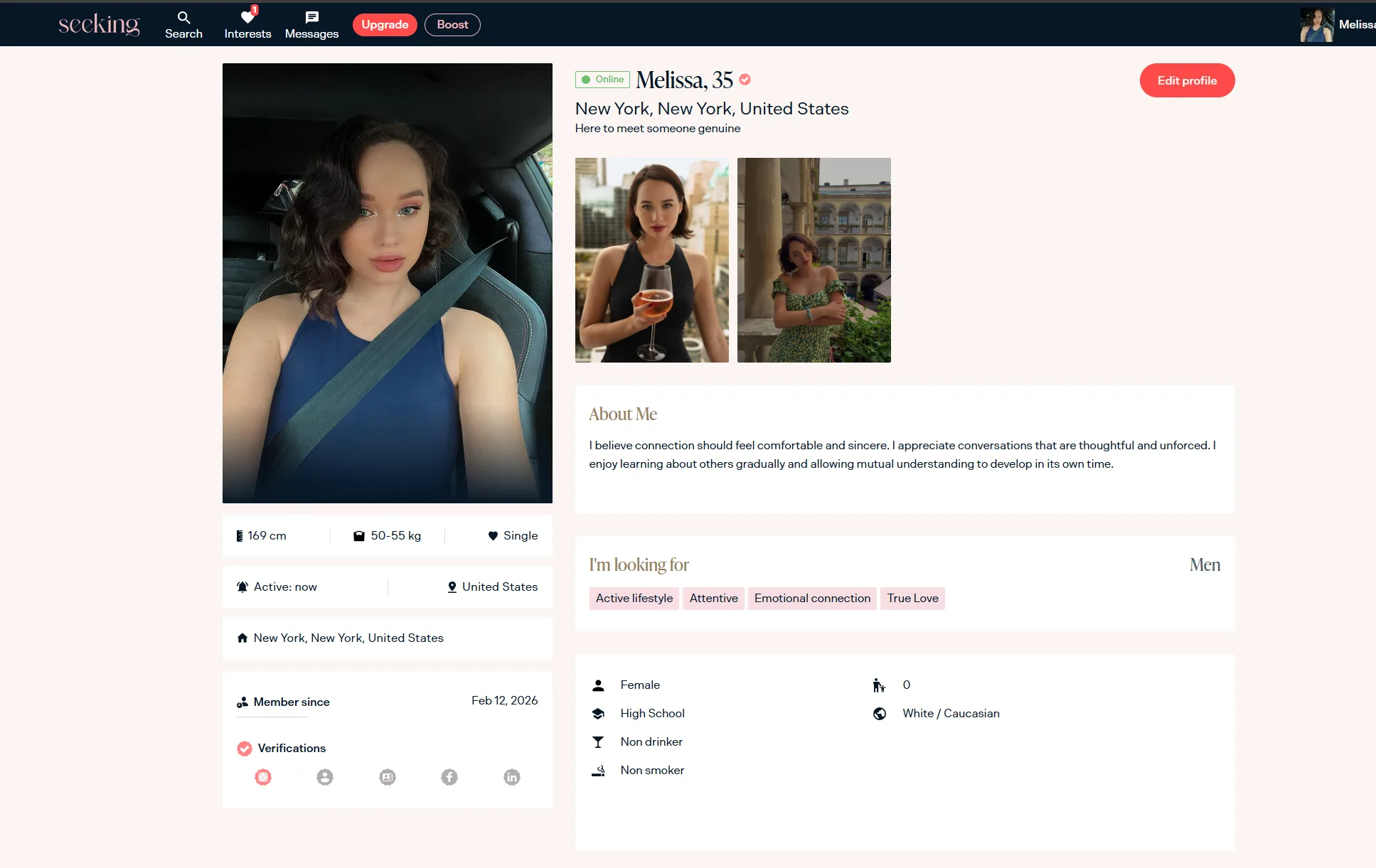Click the Facebook verification icon
Screen dimensions: 1376x868
[x=449, y=777]
